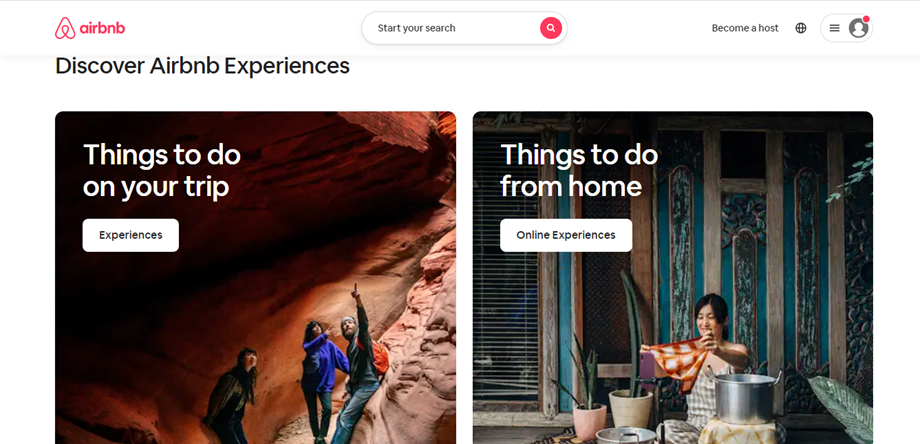Open the hamburger menu icon
Viewport: 920px width, 444px height.
pyautogui.click(x=834, y=28)
